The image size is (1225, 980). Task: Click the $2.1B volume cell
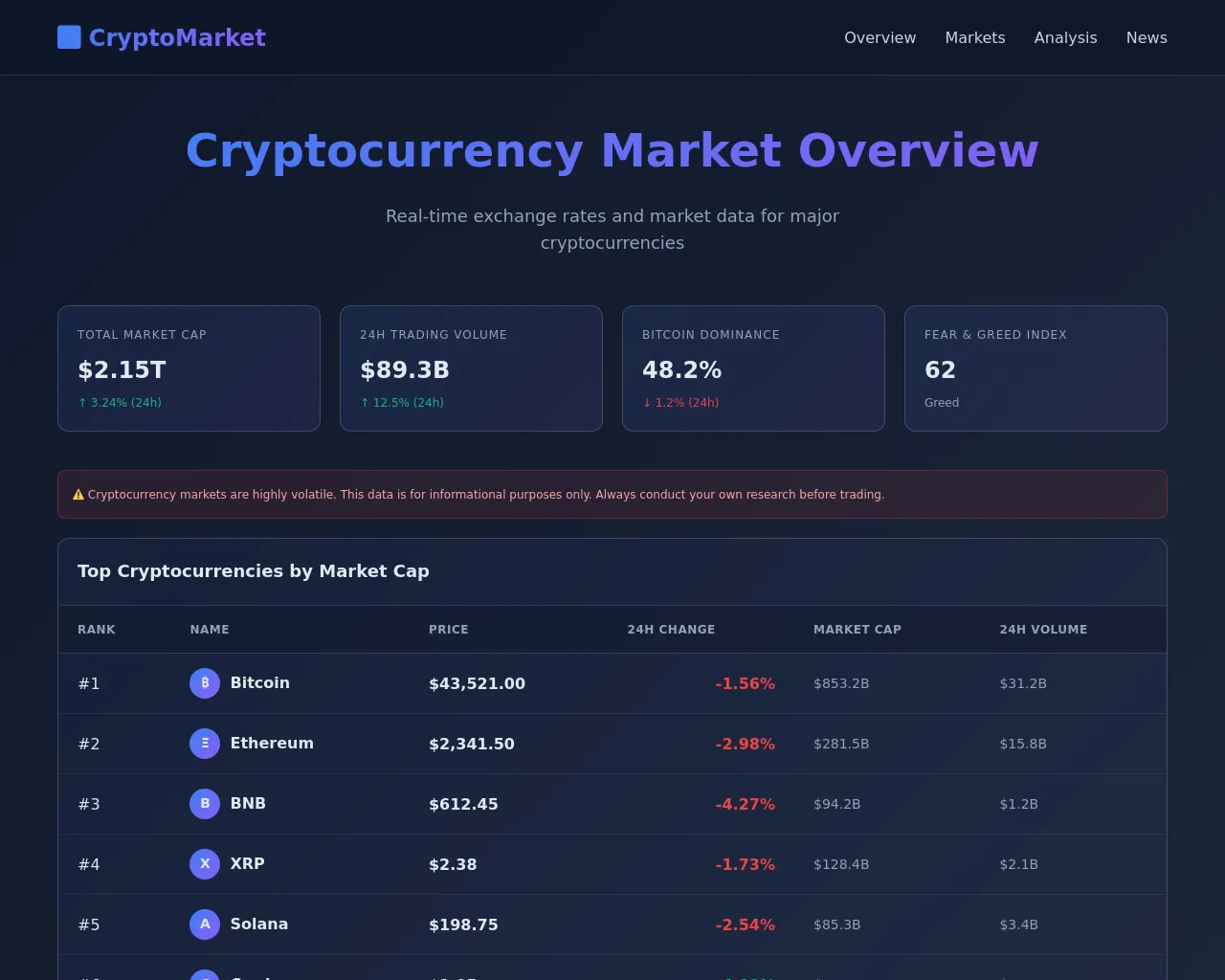point(1019,864)
